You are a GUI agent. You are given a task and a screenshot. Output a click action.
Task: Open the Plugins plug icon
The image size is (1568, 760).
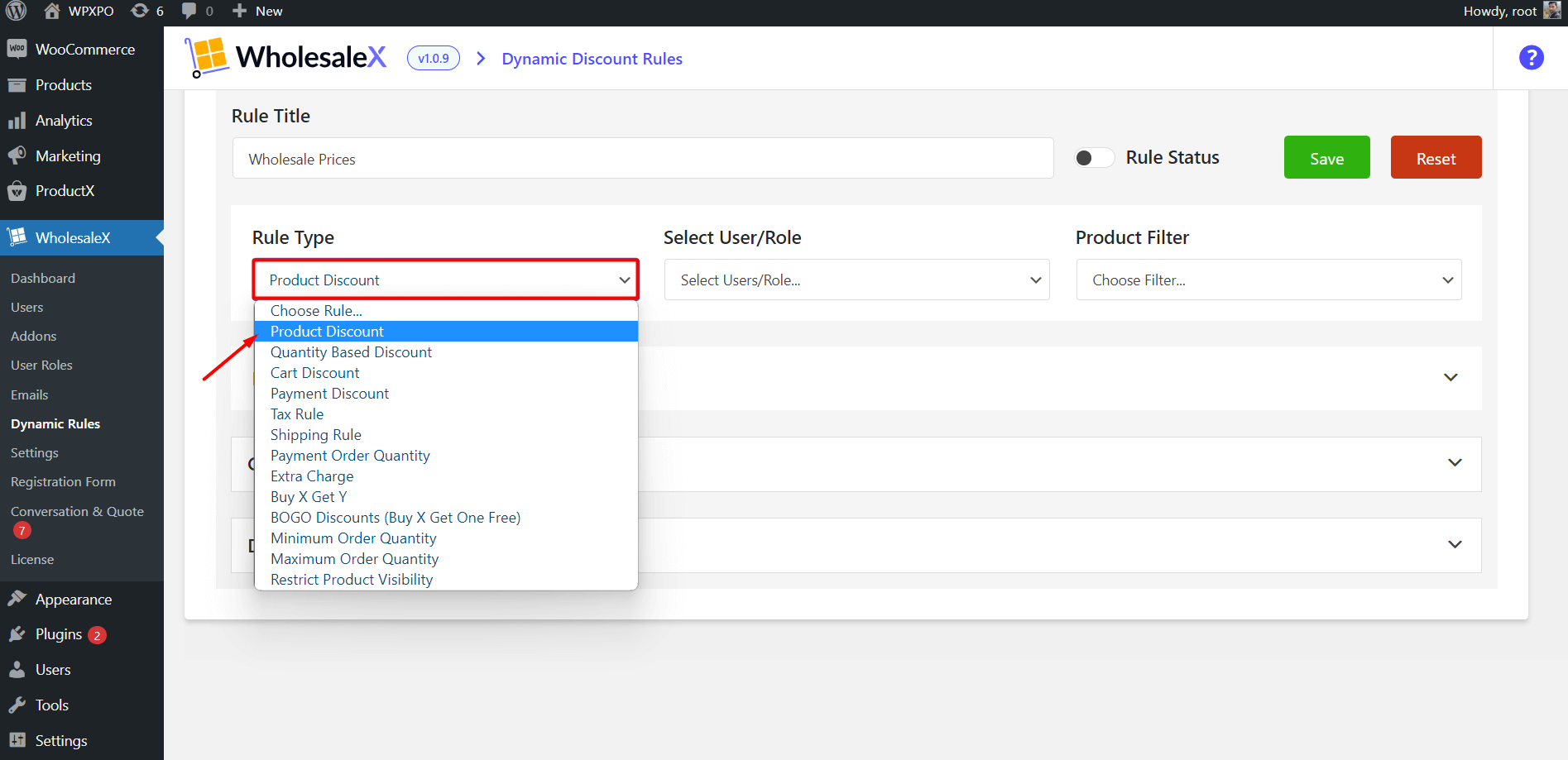tap(17, 634)
